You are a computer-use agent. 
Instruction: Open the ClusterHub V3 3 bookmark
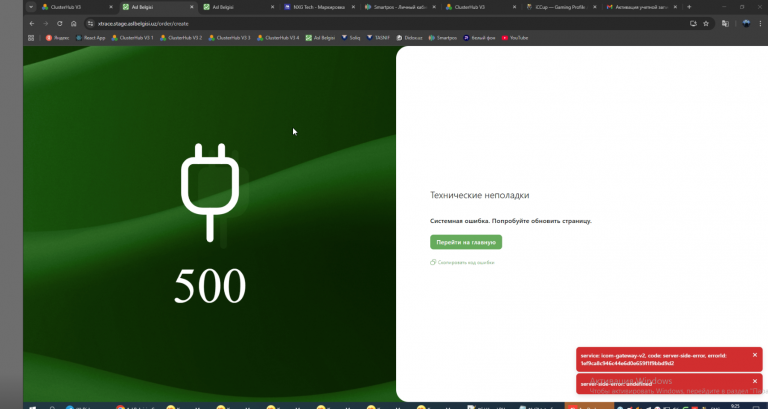[229, 38]
